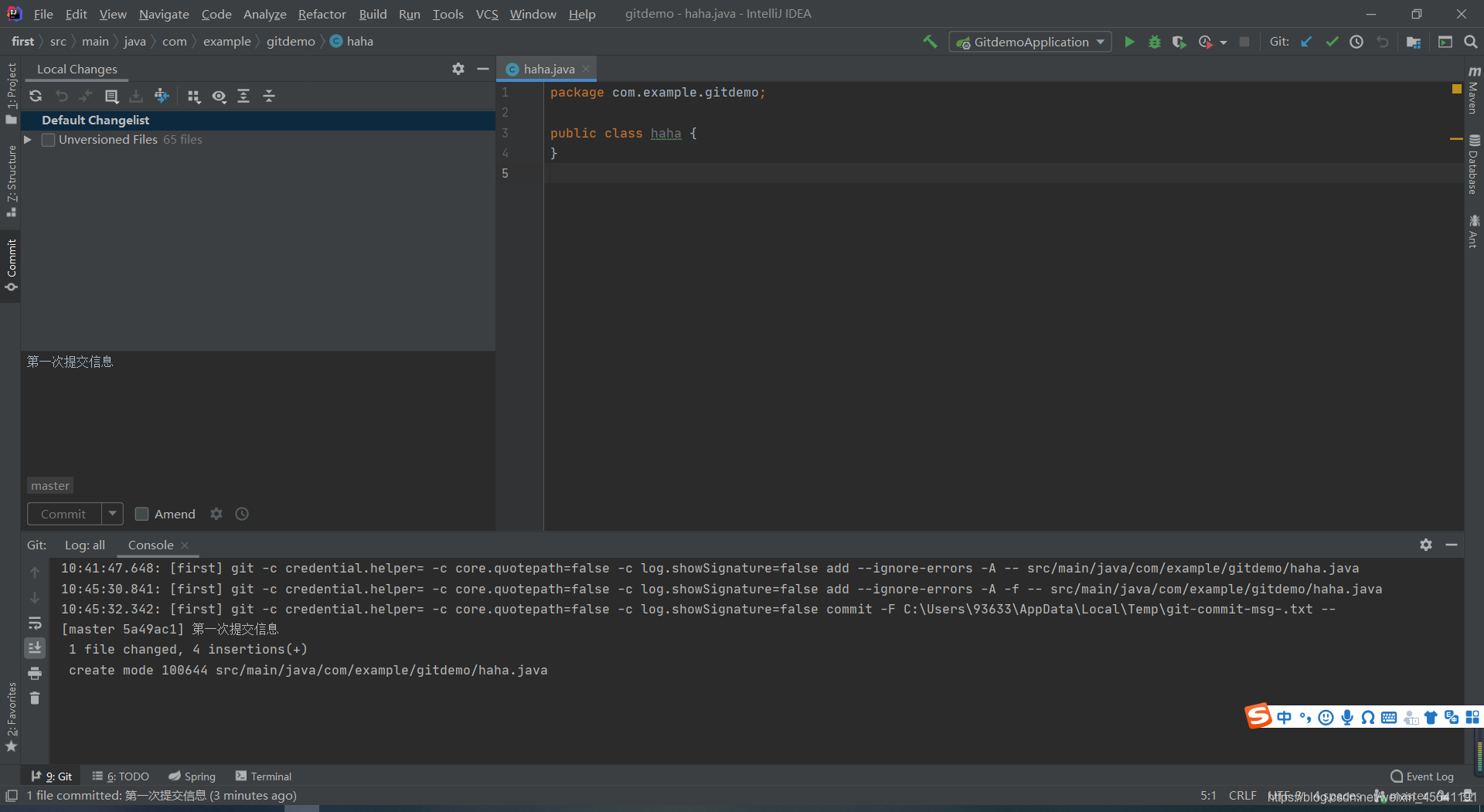Collapse all in Local Changes toolbar
1484x812 pixels.
coord(269,96)
